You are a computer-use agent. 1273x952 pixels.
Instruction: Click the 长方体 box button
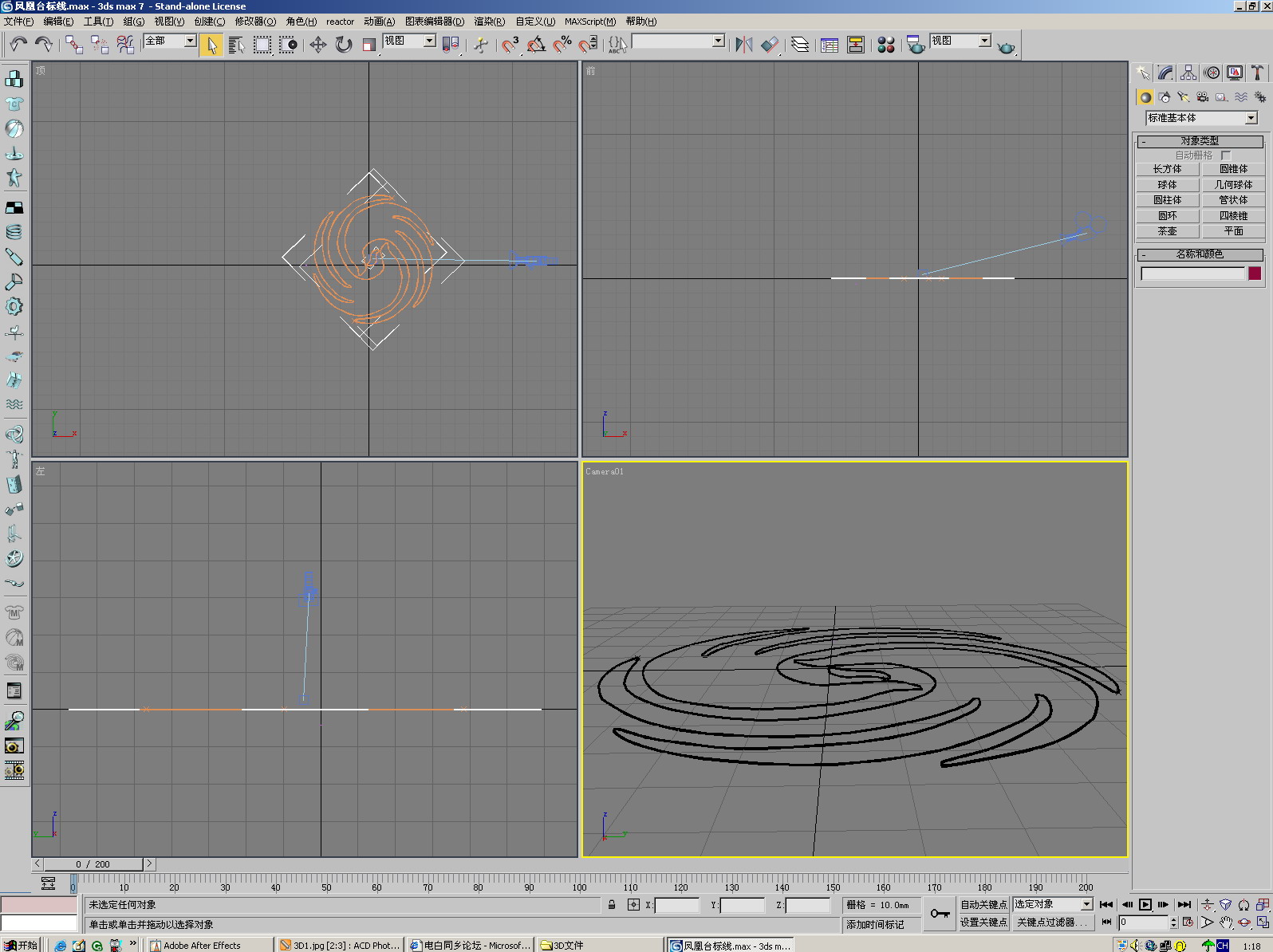(x=1167, y=169)
